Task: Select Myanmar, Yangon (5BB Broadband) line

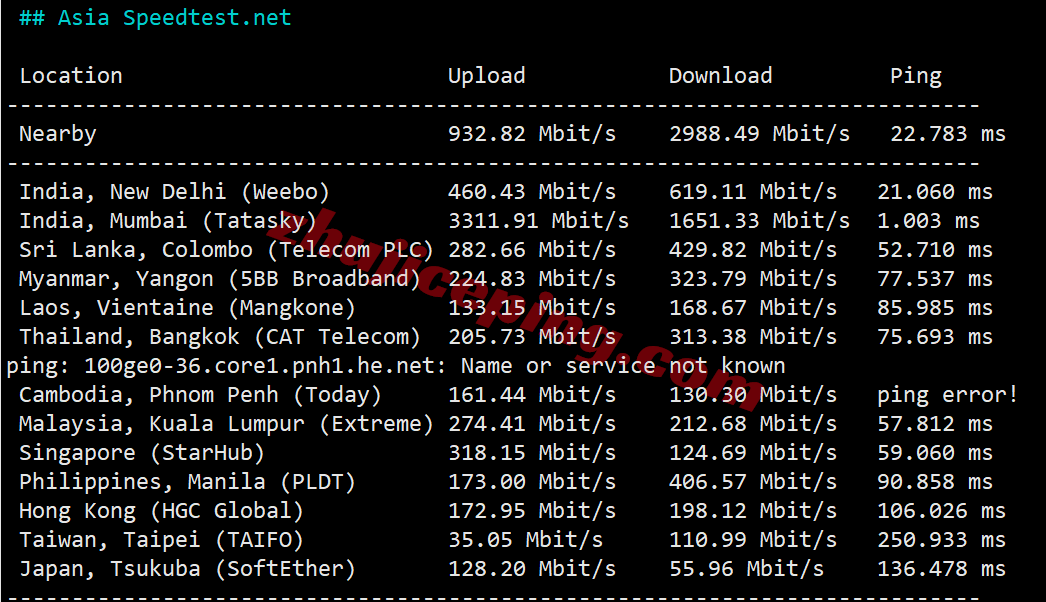Action: (x=506, y=279)
